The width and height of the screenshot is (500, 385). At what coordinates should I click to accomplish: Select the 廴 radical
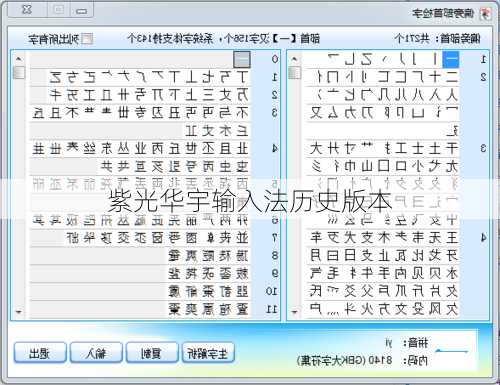452,131
